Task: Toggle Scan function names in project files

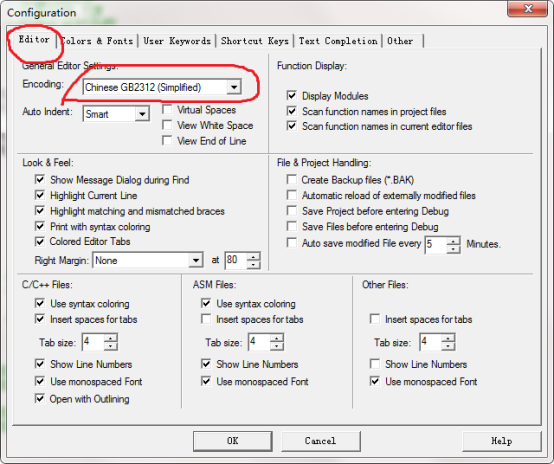Action: pos(291,111)
